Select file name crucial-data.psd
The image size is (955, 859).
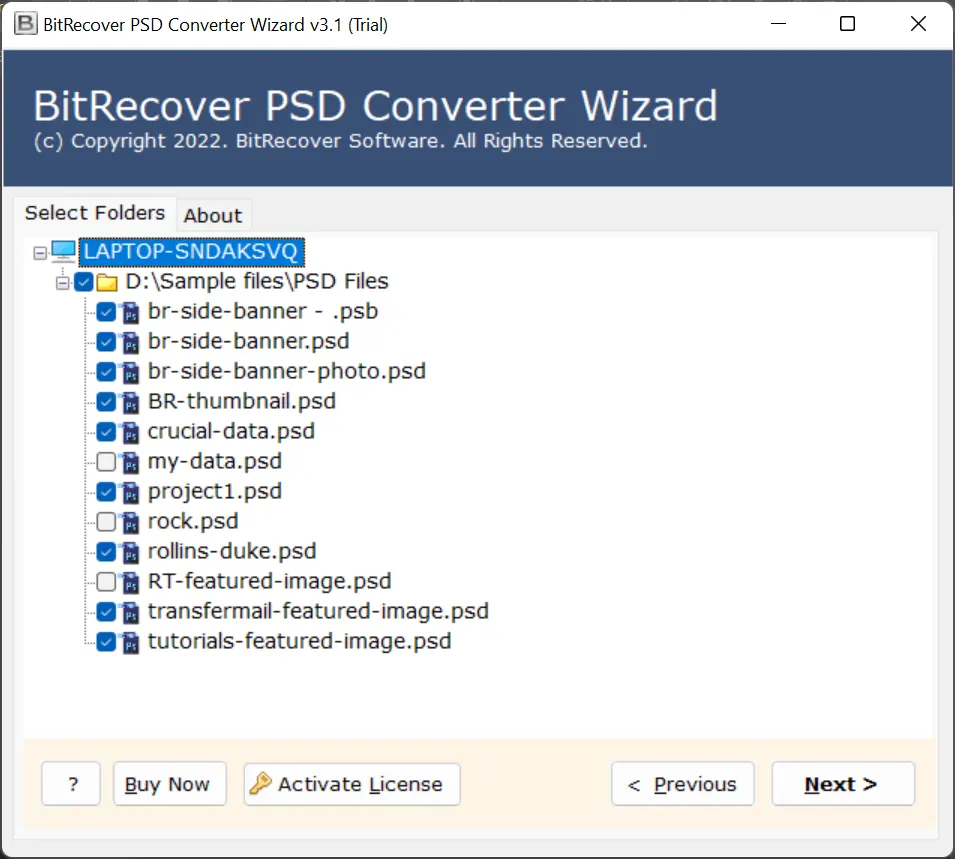pyautogui.click(x=231, y=431)
